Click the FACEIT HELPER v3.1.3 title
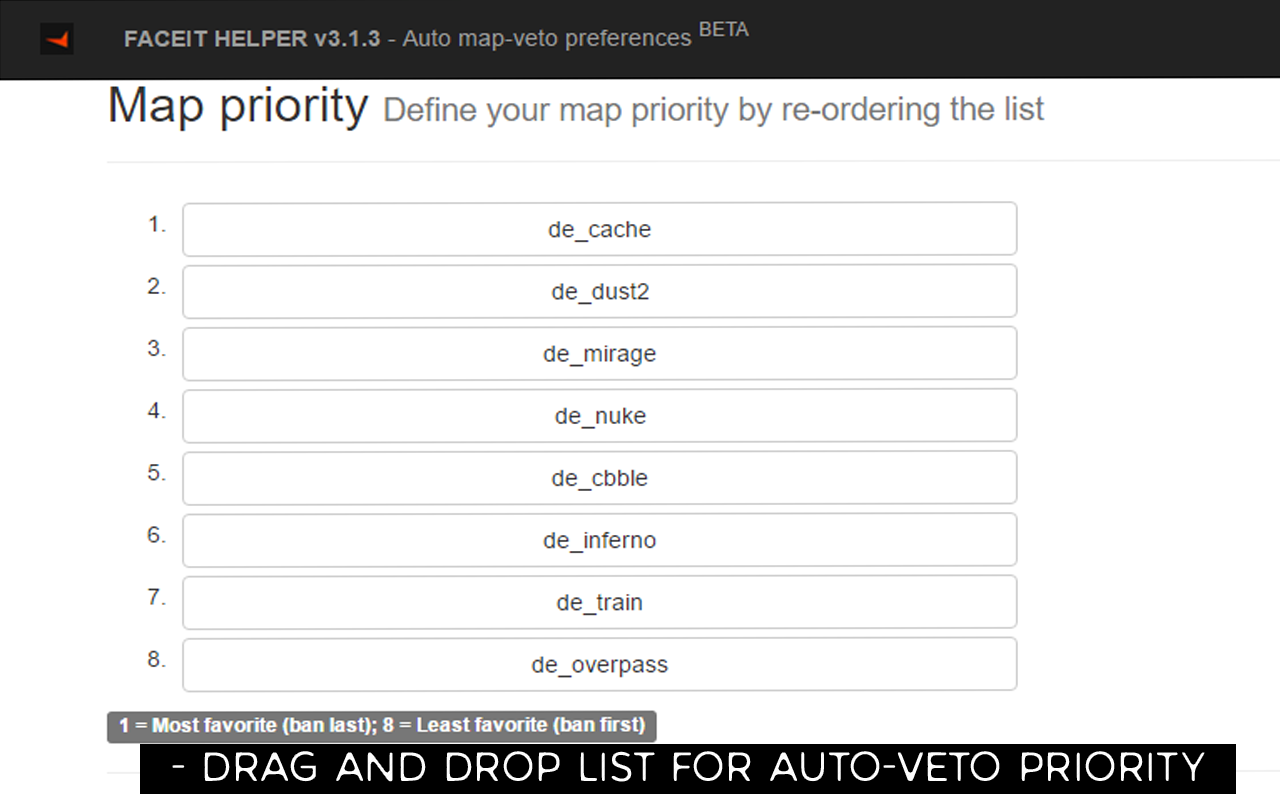Screen dimensions: 1280x800 pos(252,39)
